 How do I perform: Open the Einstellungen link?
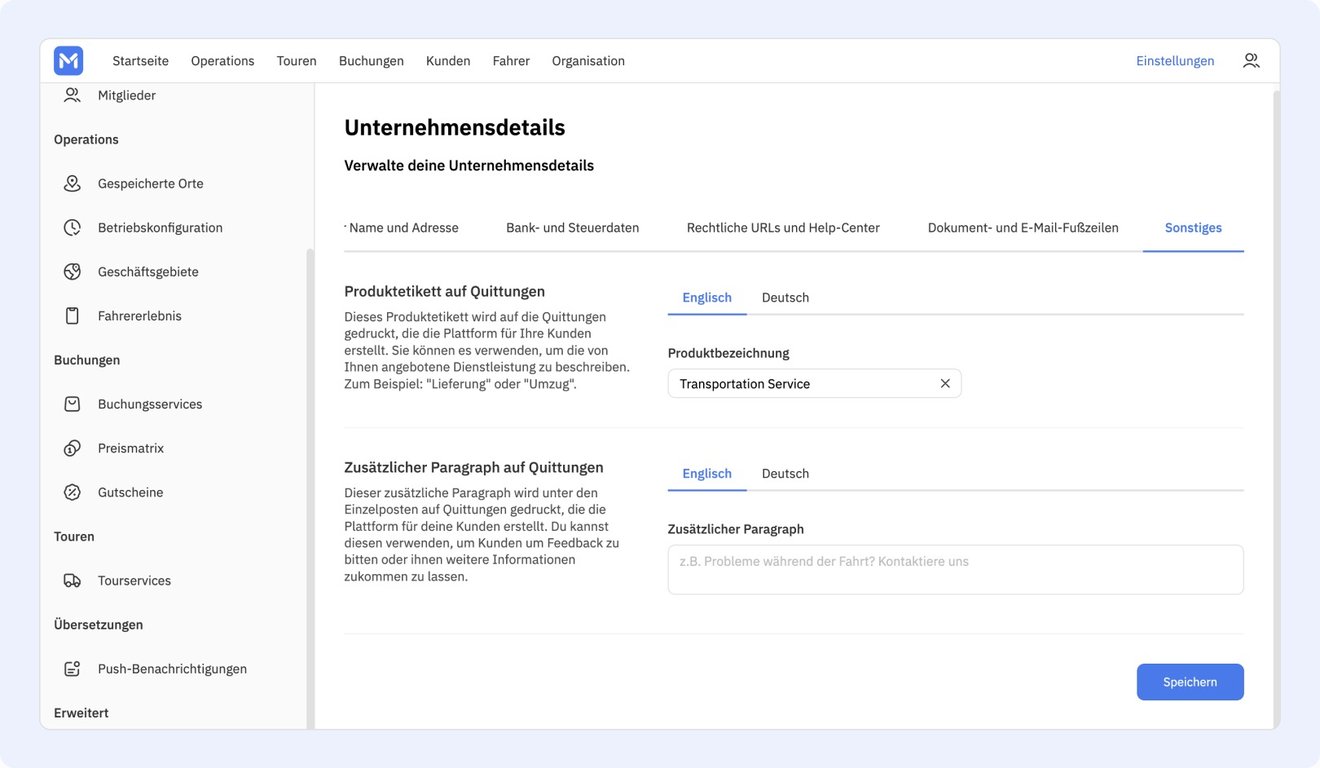[x=1175, y=61]
